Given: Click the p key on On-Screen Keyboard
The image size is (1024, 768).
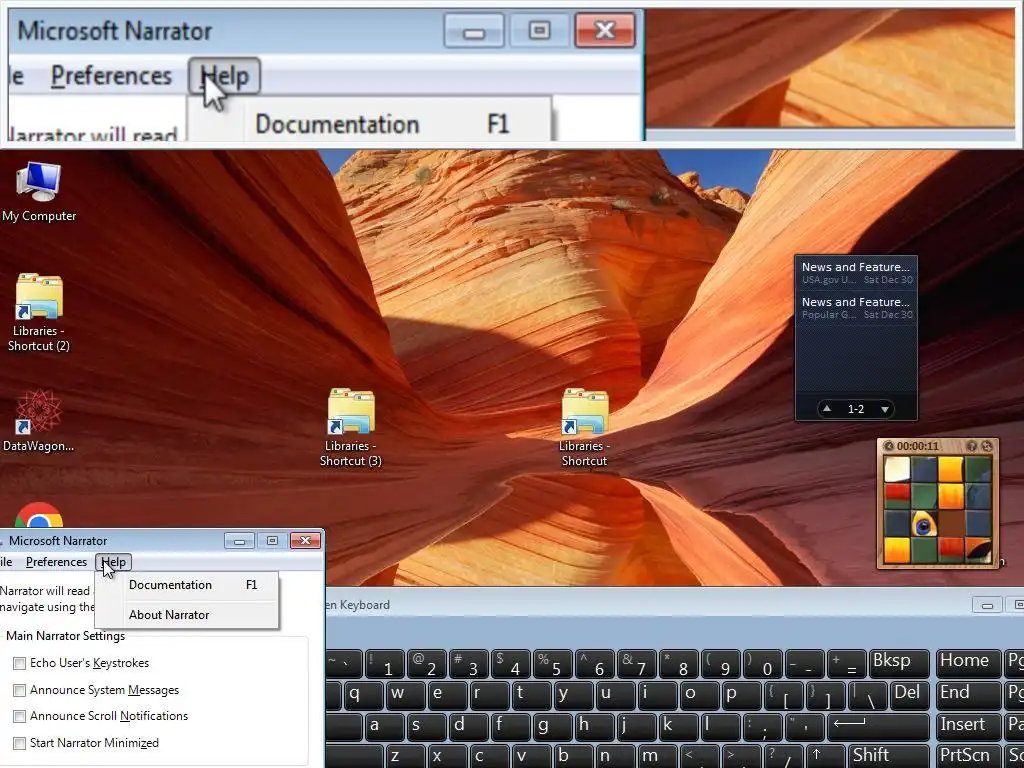Looking at the screenshot, I should [x=741, y=696].
